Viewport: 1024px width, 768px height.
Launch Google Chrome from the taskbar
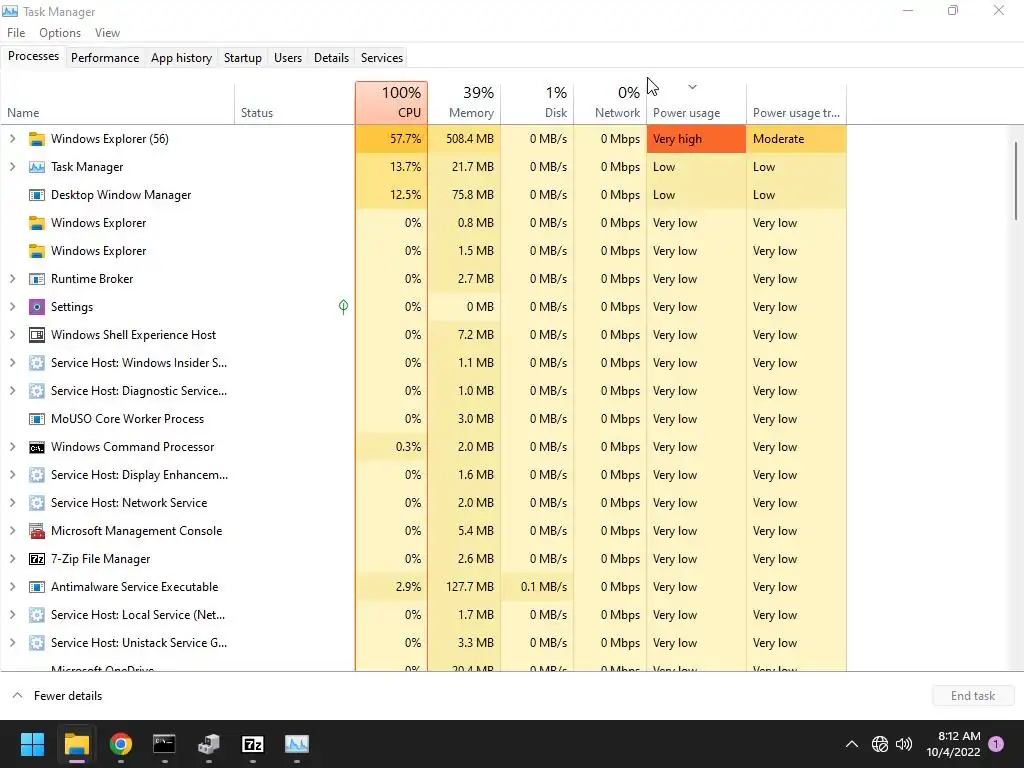[121, 744]
